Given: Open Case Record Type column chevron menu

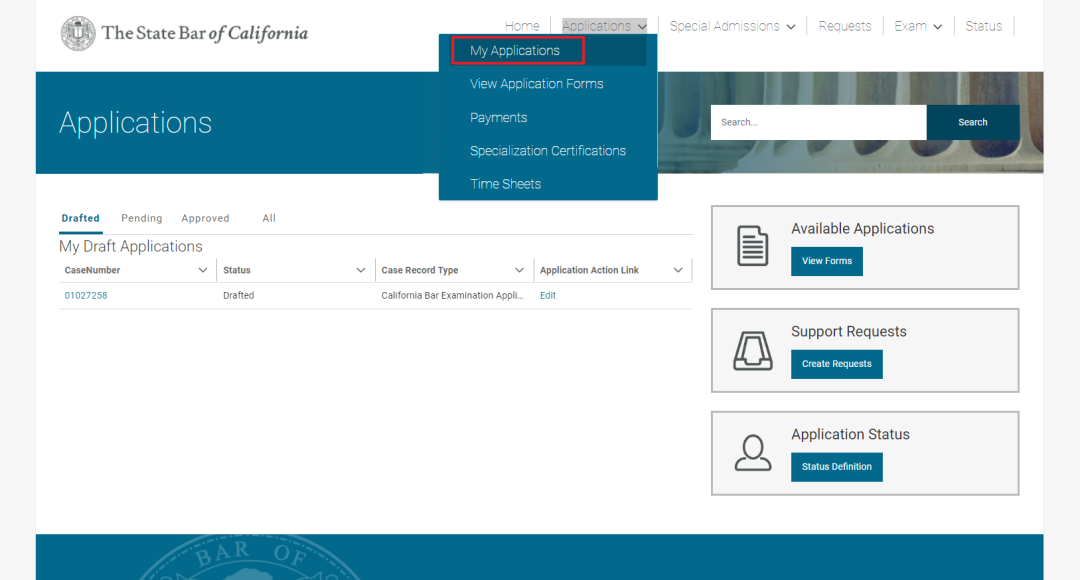Looking at the screenshot, I should pyautogui.click(x=519, y=270).
